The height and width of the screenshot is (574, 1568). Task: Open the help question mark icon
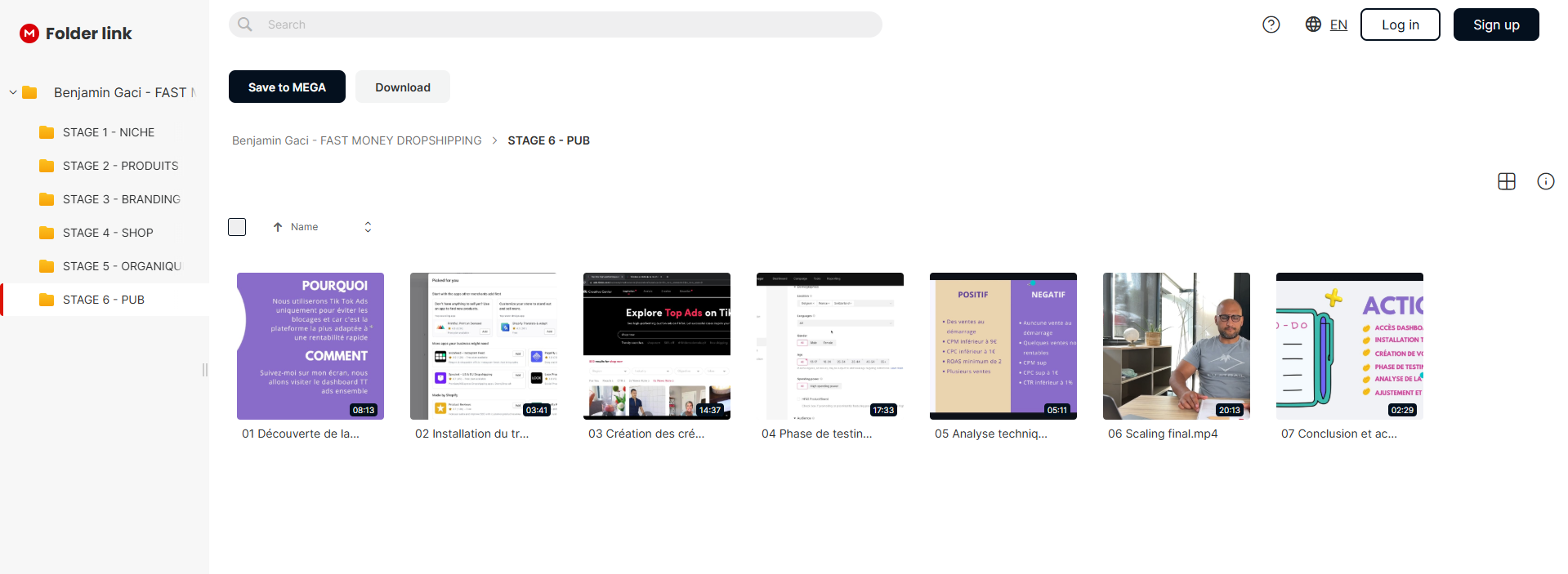point(1271,24)
